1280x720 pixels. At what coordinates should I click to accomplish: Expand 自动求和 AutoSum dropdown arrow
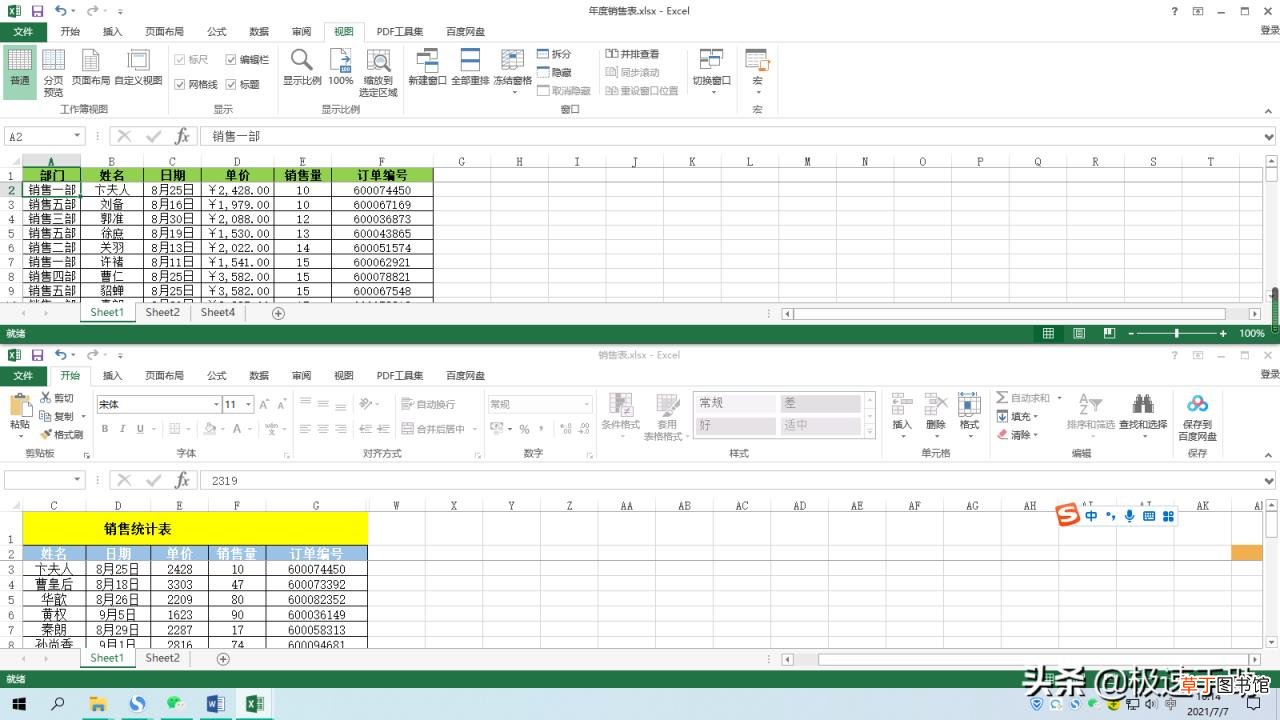[x=1059, y=398]
